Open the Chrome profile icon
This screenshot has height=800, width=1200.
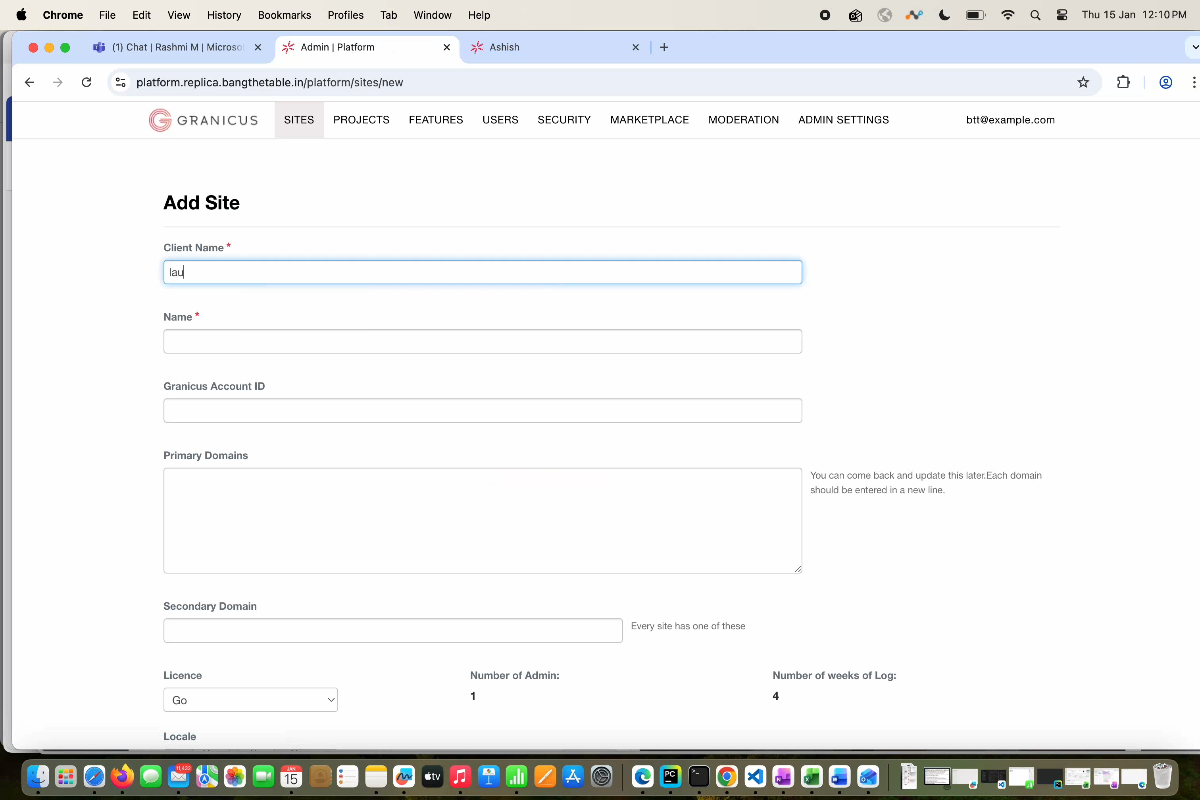(x=1165, y=82)
